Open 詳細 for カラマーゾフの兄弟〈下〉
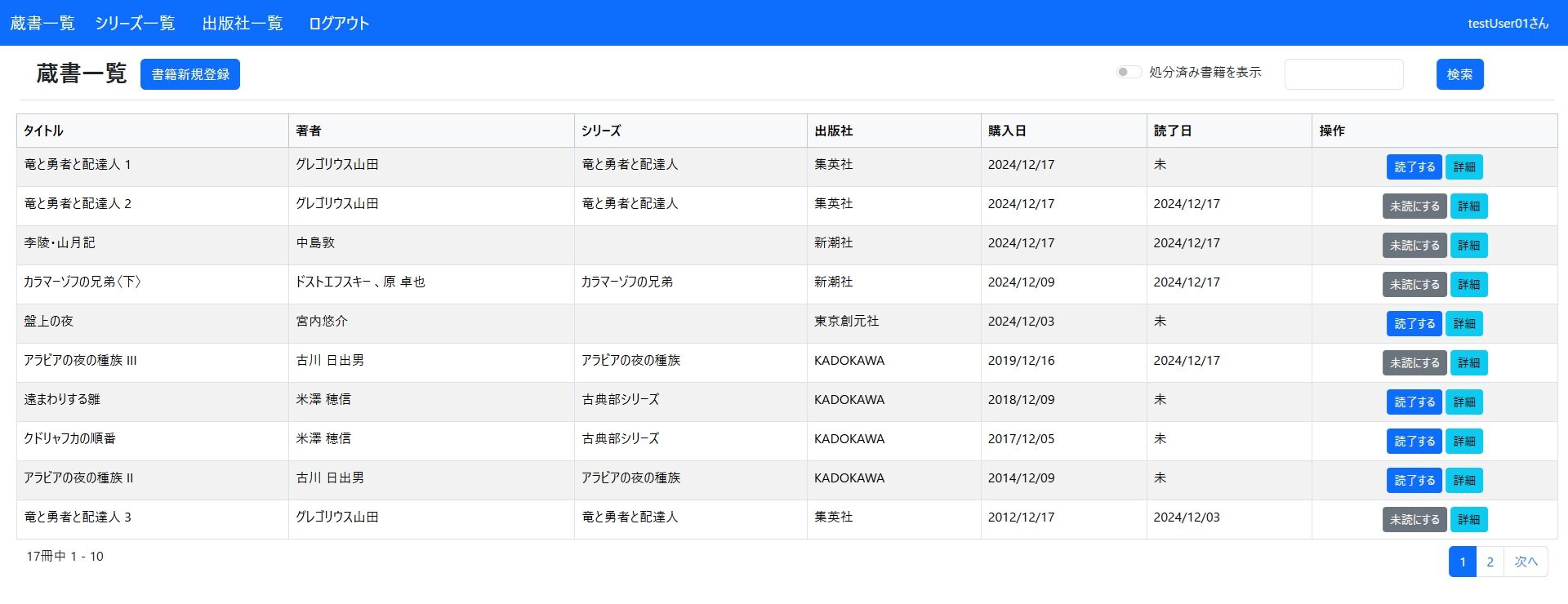This screenshot has width=1568, height=604. click(1469, 285)
